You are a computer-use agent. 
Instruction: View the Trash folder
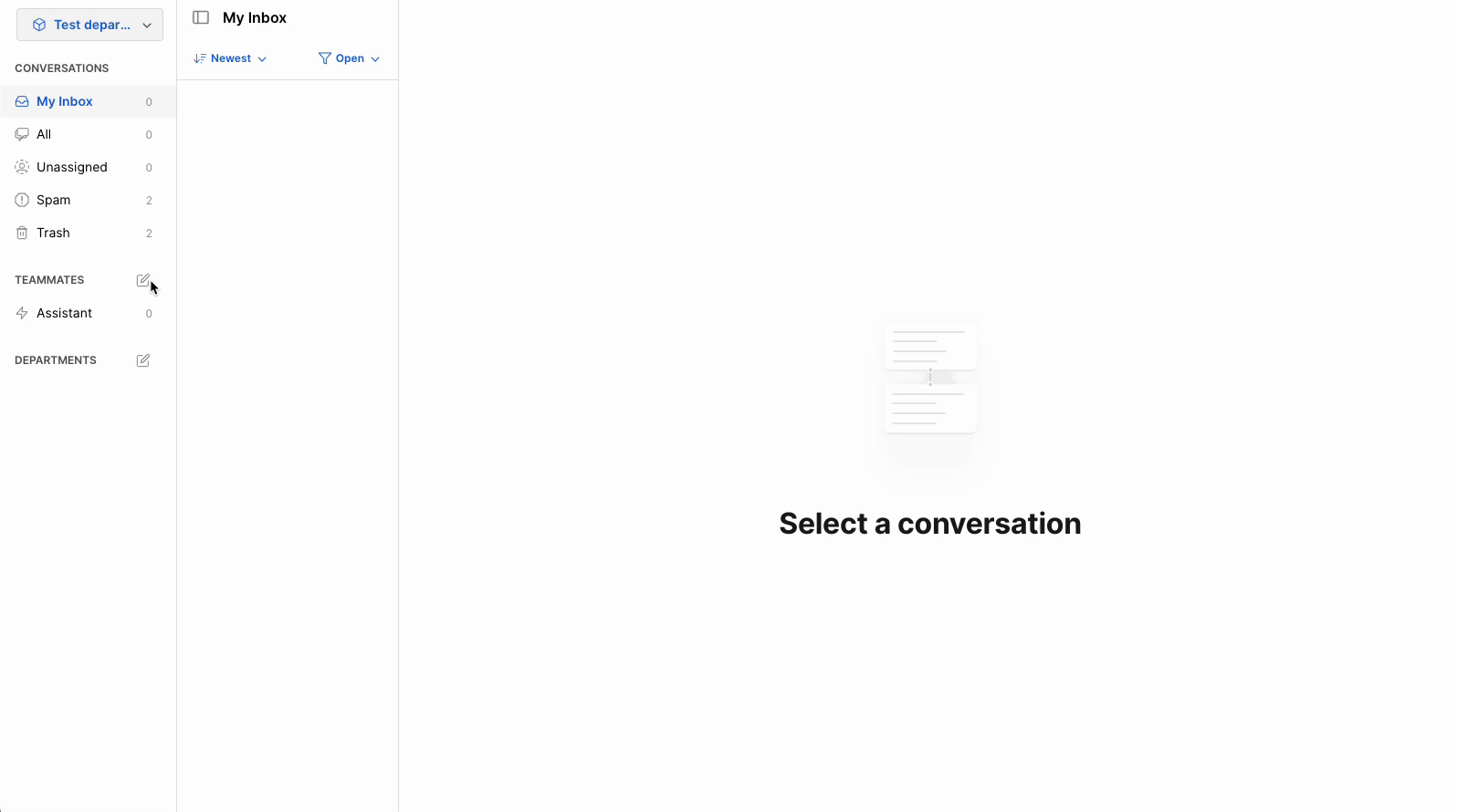[x=53, y=233]
